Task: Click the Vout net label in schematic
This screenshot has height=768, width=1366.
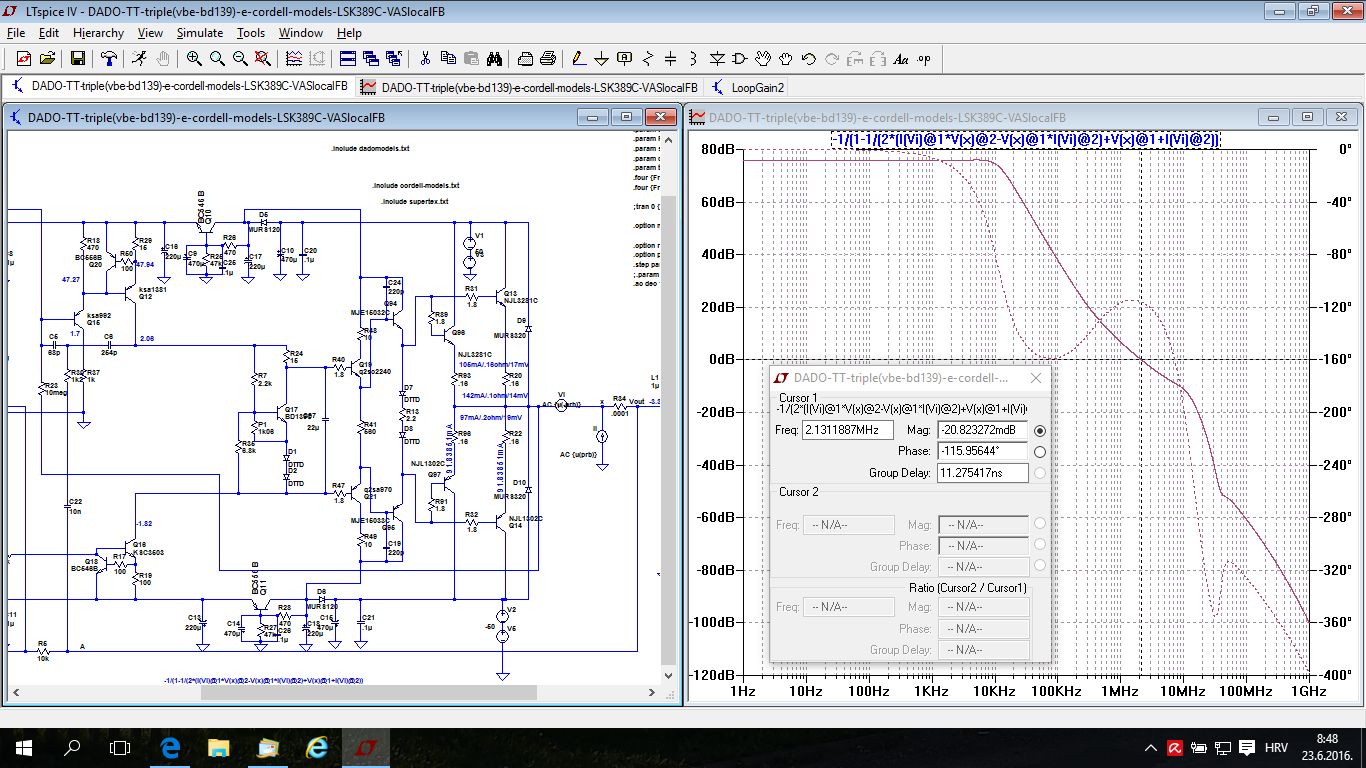Action: click(x=637, y=401)
